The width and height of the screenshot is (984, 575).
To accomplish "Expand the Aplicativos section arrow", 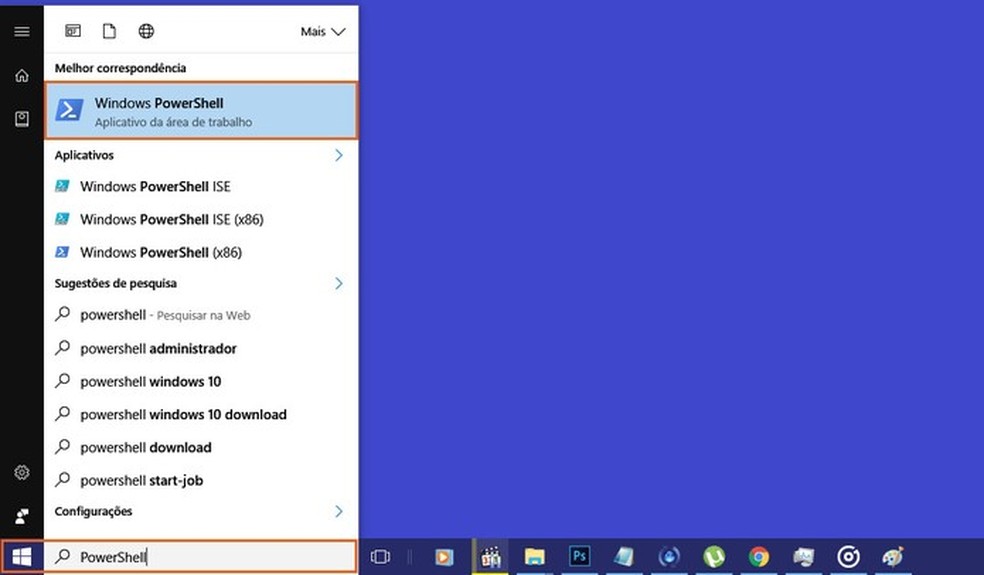I will point(339,155).
